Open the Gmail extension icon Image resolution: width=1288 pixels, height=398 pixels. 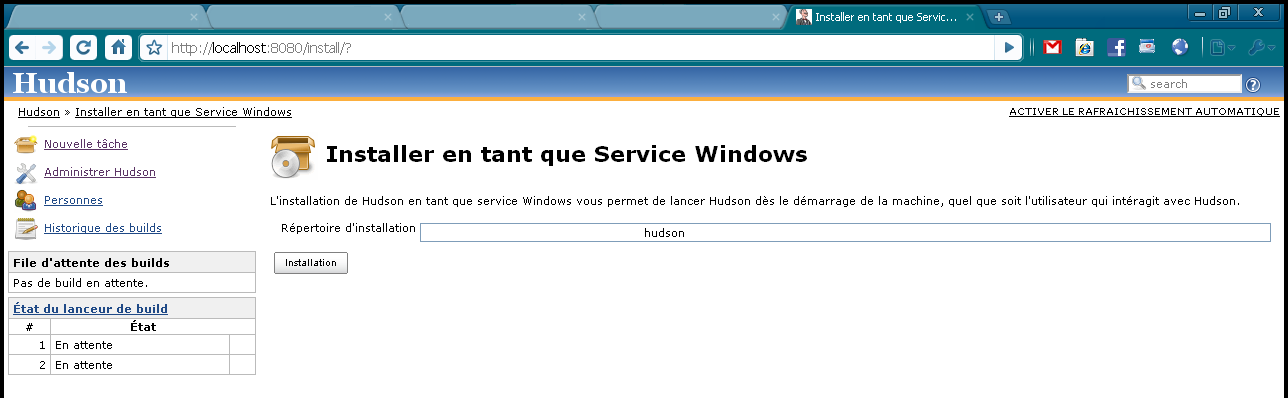(x=1052, y=47)
